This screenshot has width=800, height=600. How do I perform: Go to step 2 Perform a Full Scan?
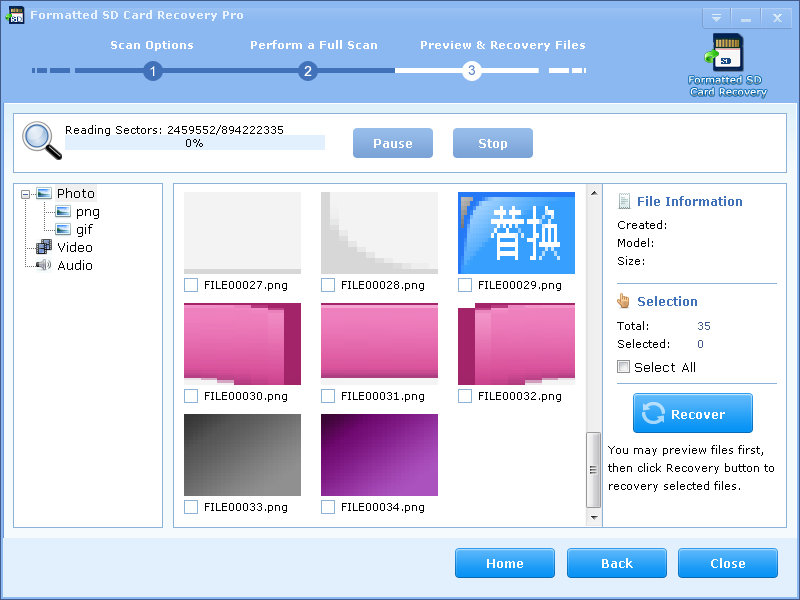pyautogui.click(x=308, y=71)
